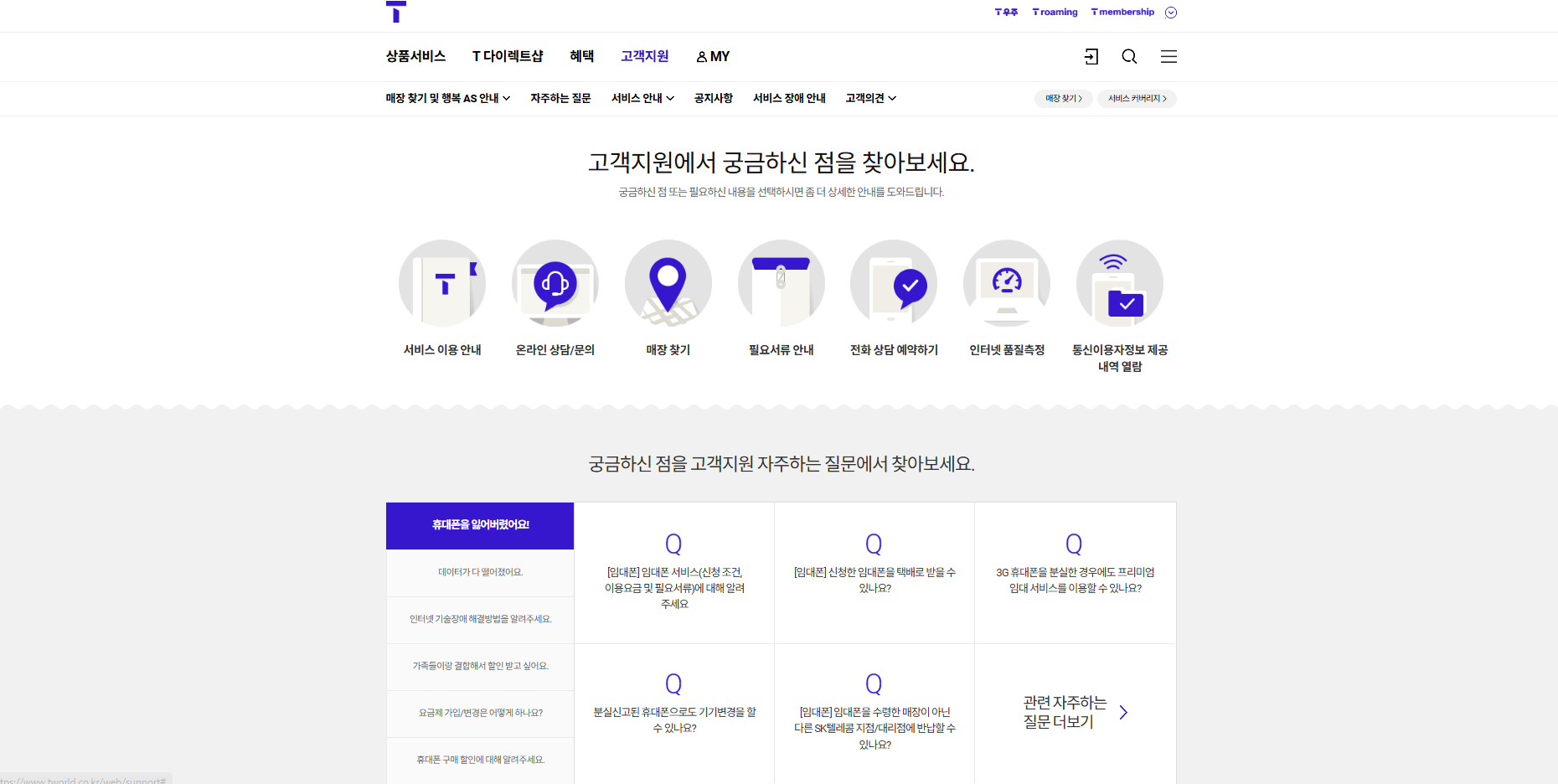
Task: Click the 매장 찾기 map pin icon
Action: (668, 284)
